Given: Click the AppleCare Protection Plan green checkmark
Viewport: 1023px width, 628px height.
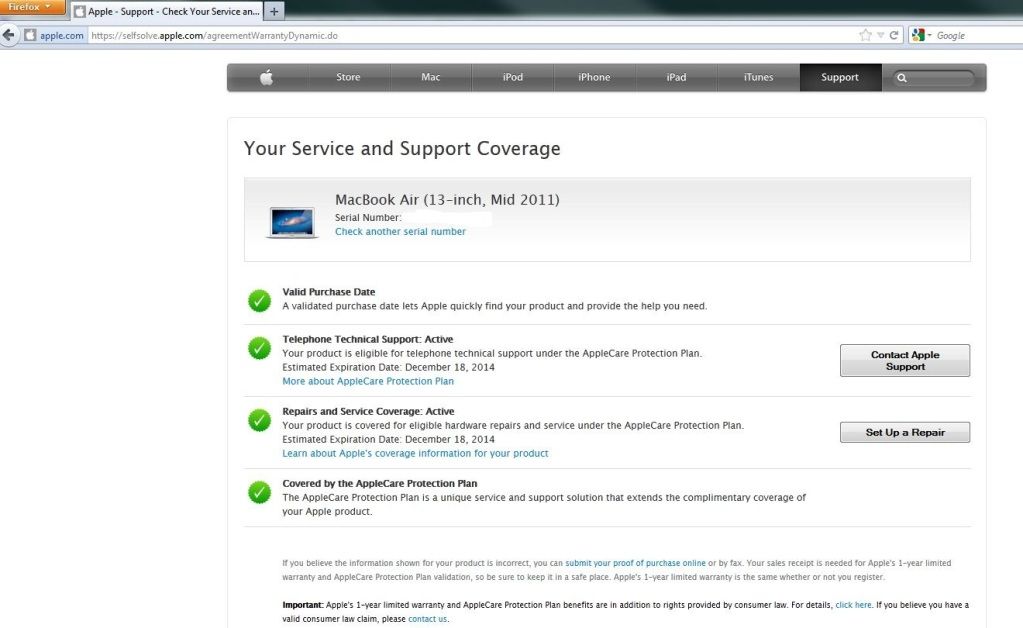Looking at the screenshot, I should (x=260, y=492).
